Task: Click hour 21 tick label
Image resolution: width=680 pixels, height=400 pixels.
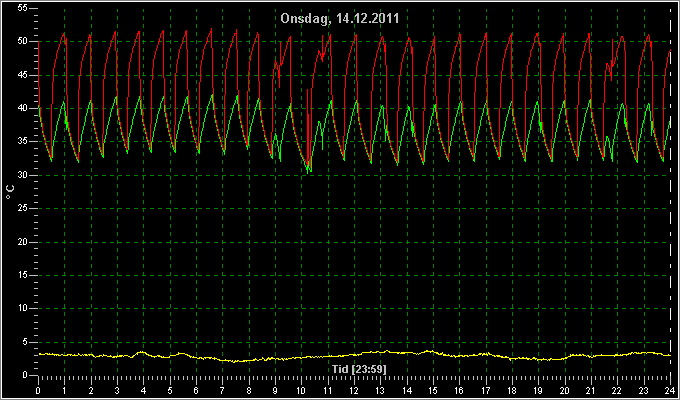Action: (591, 390)
